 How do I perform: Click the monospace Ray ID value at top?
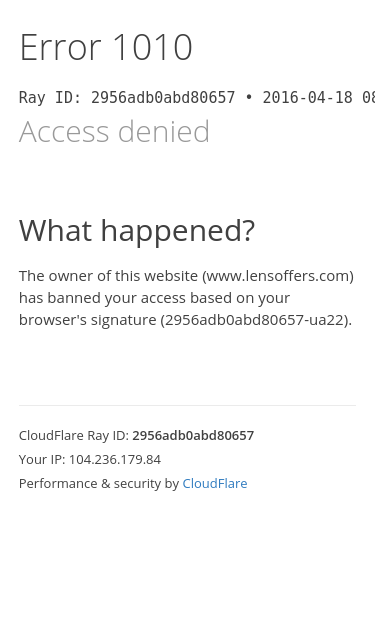[163, 98]
